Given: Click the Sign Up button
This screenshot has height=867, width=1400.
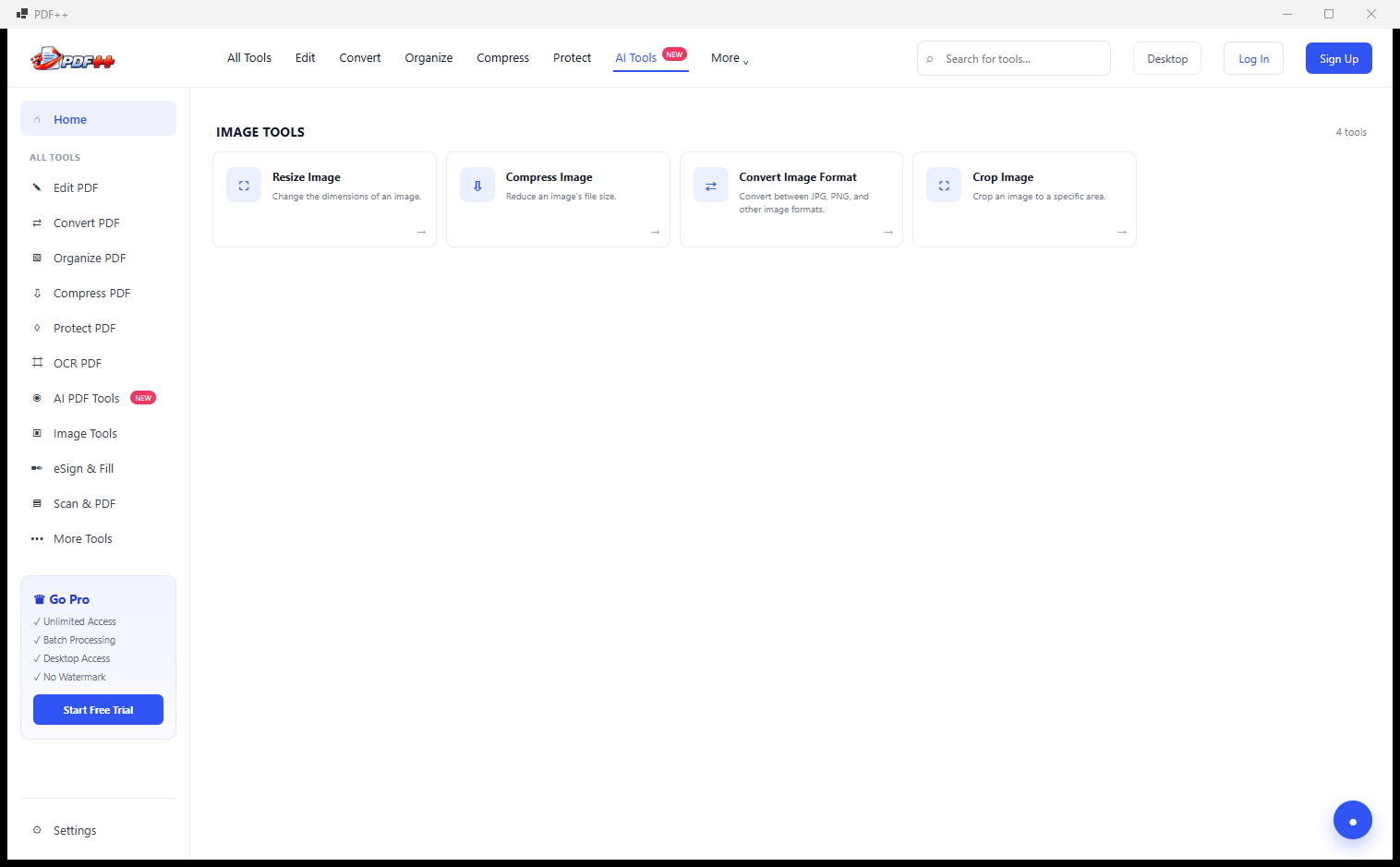Looking at the screenshot, I should click(1339, 58).
